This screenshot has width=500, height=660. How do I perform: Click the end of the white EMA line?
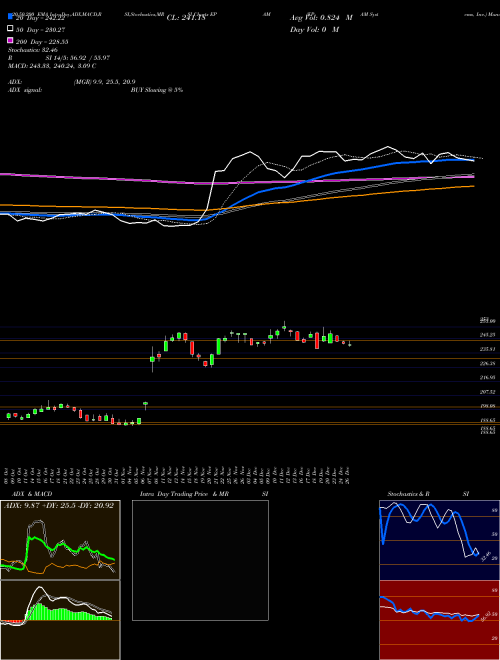point(473,160)
